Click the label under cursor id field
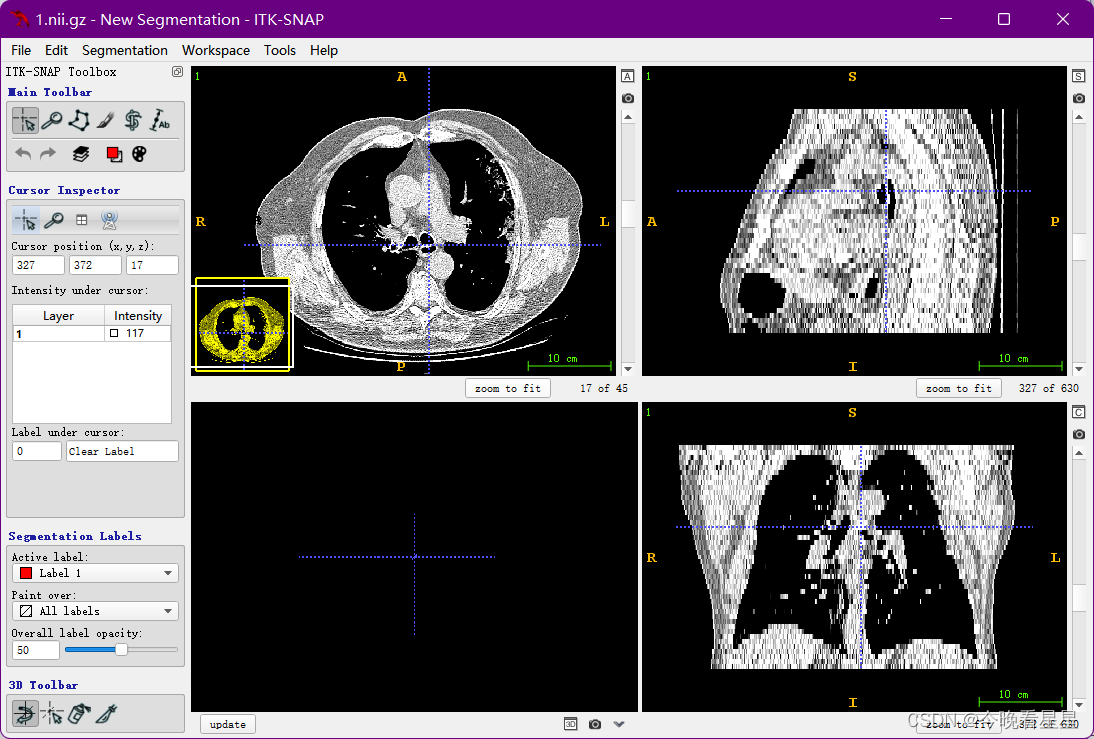The width and height of the screenshot is (1094, 739). point(36,451)
